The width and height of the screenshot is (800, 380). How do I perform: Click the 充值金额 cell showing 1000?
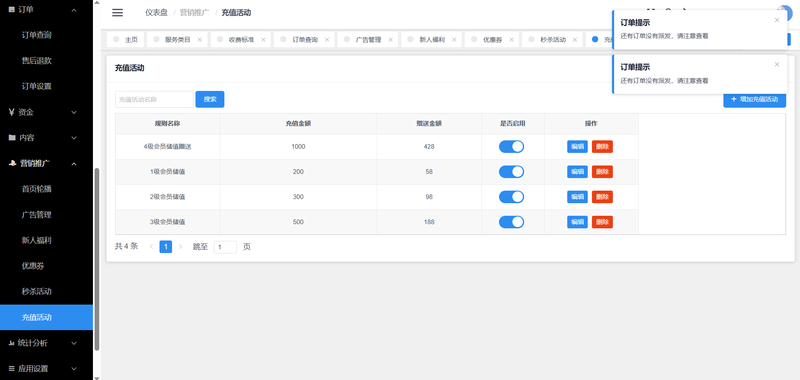click(298, 146)
